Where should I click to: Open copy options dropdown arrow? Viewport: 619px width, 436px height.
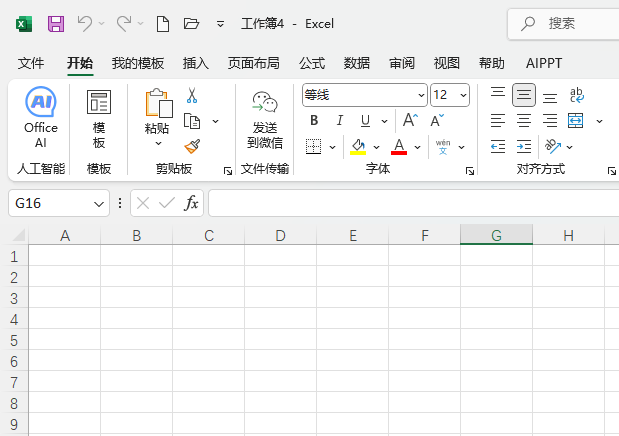(216, 121)
